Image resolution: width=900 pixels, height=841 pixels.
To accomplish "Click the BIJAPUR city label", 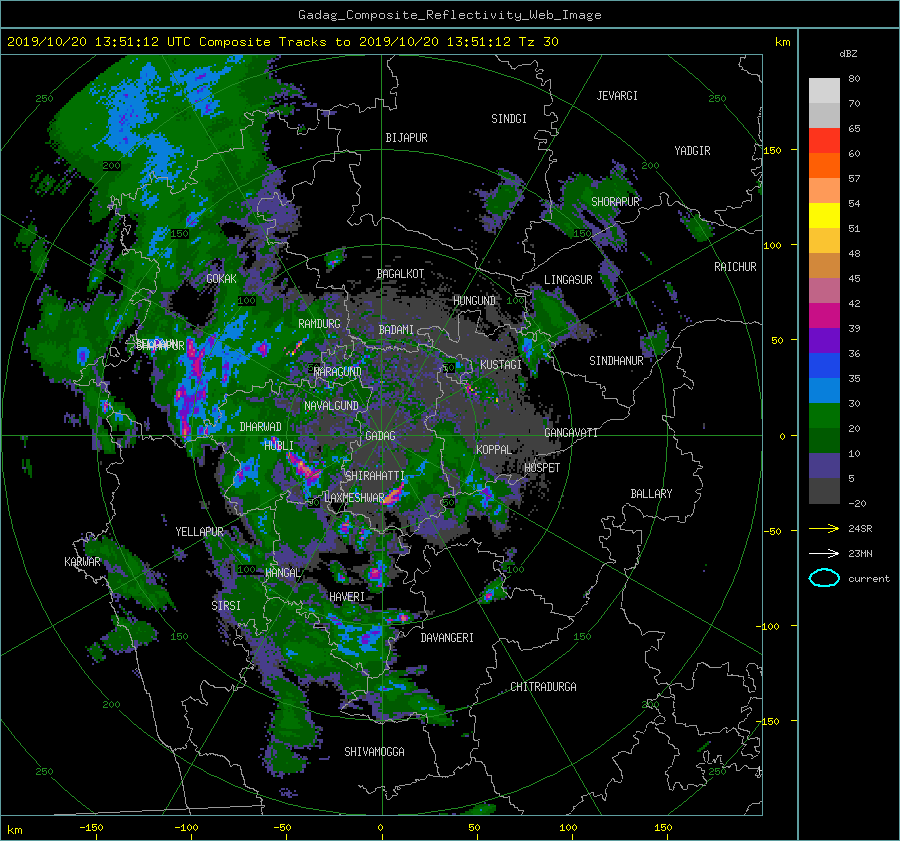I will coord(406,138).
